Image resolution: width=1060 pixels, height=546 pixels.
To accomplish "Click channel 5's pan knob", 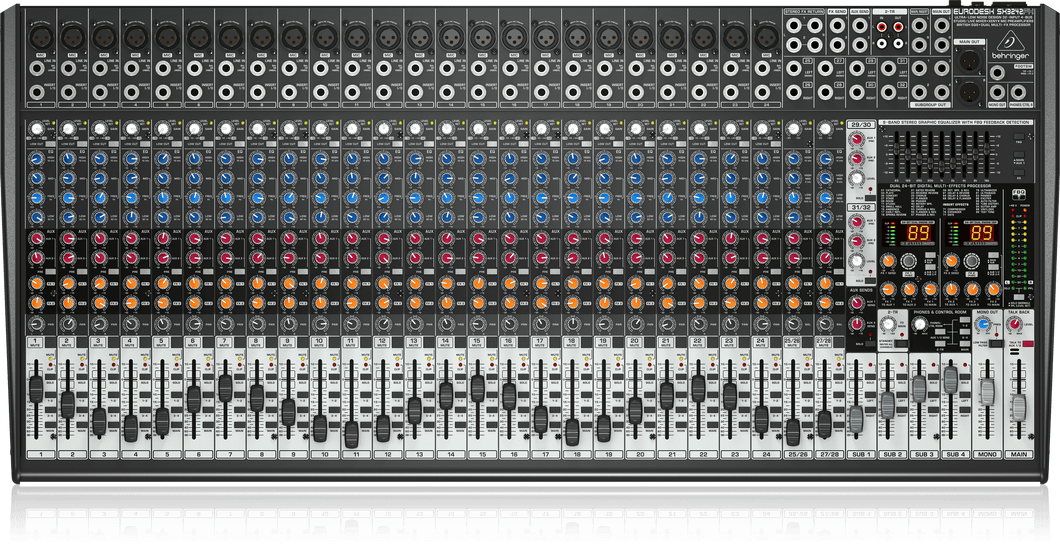I will [162, 326].
